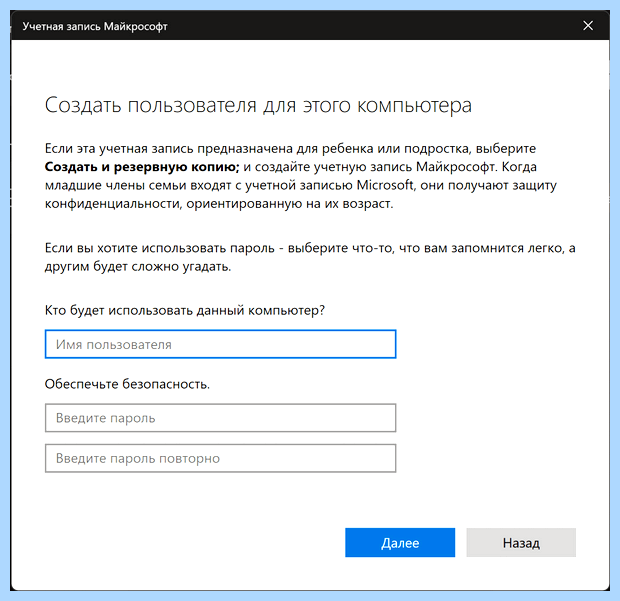Click the paragraph starting Если вы хотите использовать пароль

[x=310, y=257]
